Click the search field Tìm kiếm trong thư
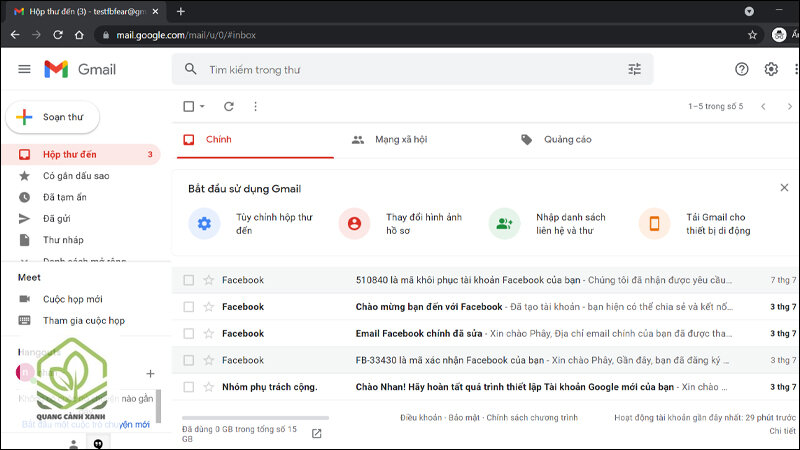Image resolution: width=800 pixels, height=450 pixels. 413,69
